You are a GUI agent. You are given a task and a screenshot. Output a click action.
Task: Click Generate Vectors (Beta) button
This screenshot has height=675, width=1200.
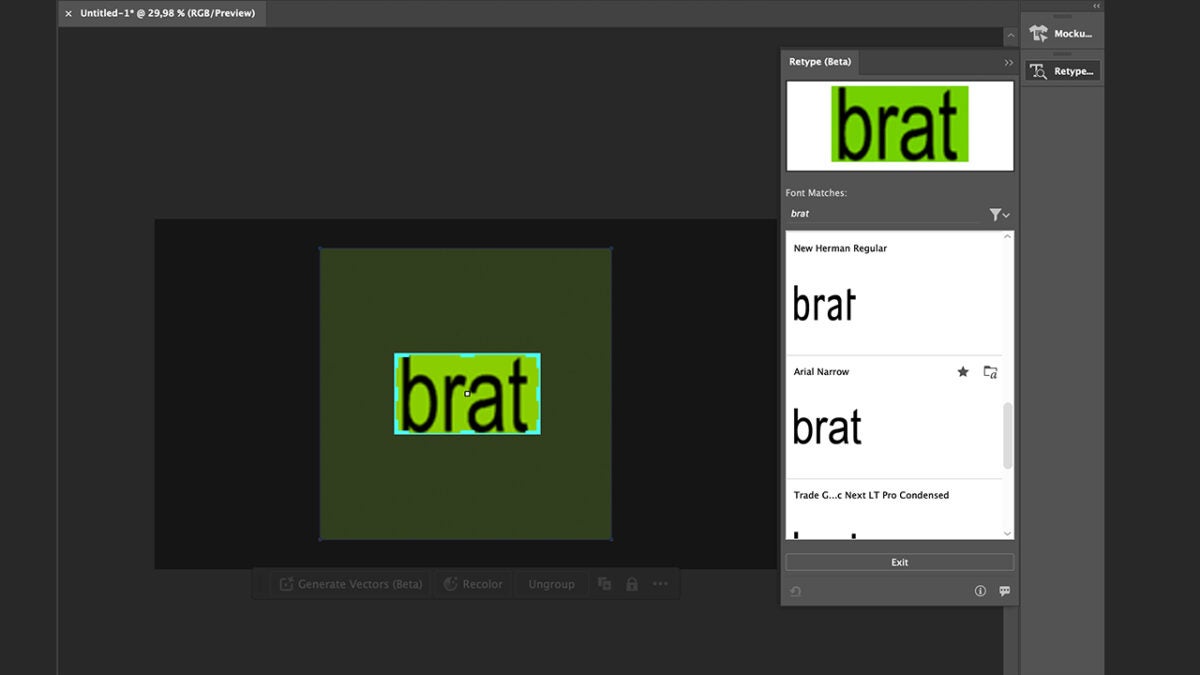point(350,584)
